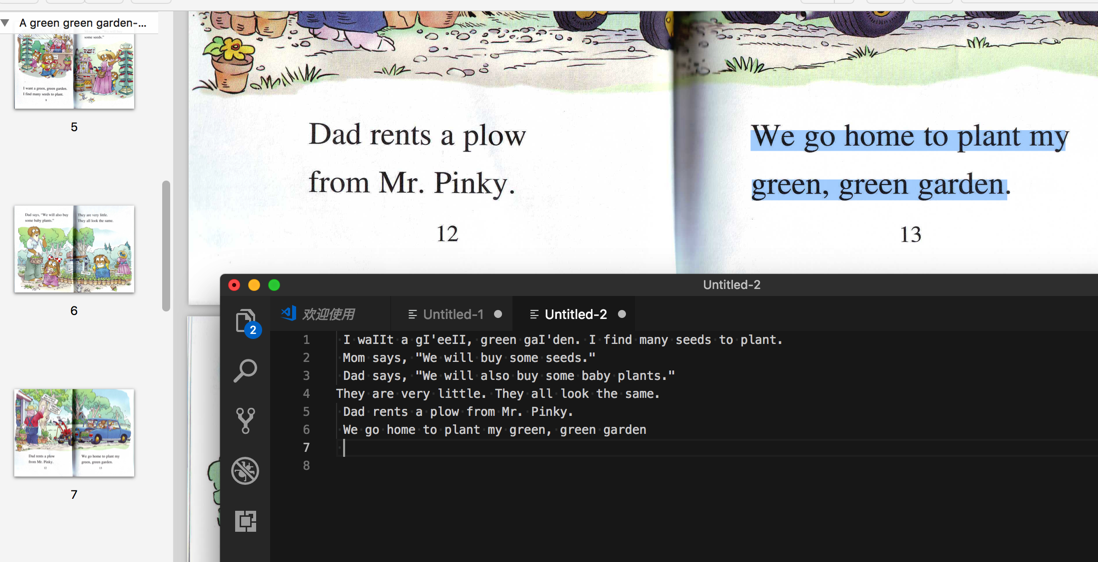Open the Debug icon in VS Code
The width and height of the screenshot is (1098, 562).
tap(245, 471)
